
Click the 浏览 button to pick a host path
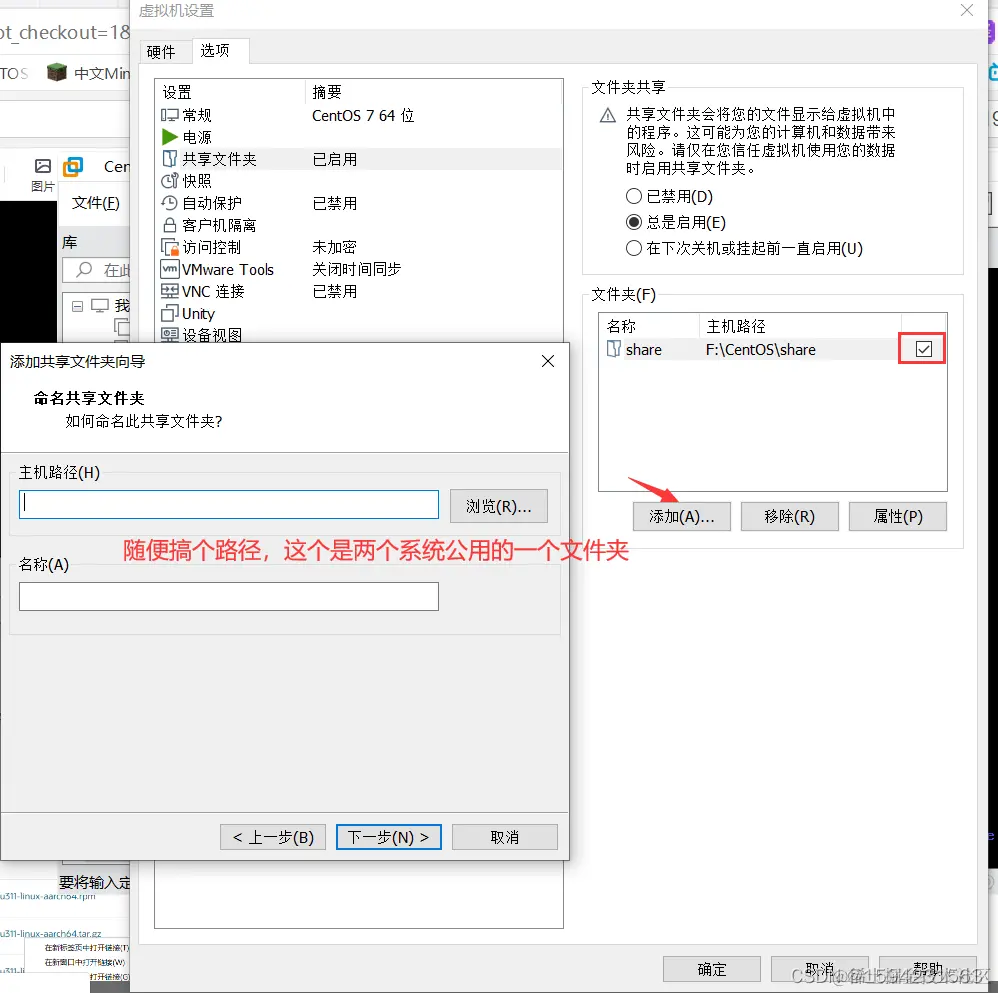coord(498,506)
